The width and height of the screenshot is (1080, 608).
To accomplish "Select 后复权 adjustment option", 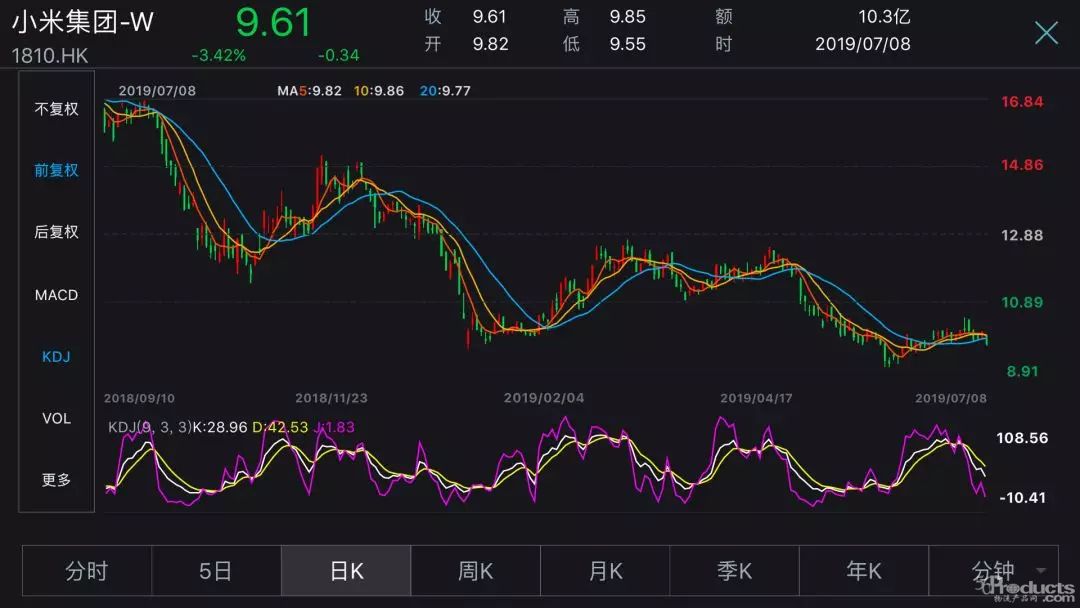I will pyautogui.click(x=56, y=232).
